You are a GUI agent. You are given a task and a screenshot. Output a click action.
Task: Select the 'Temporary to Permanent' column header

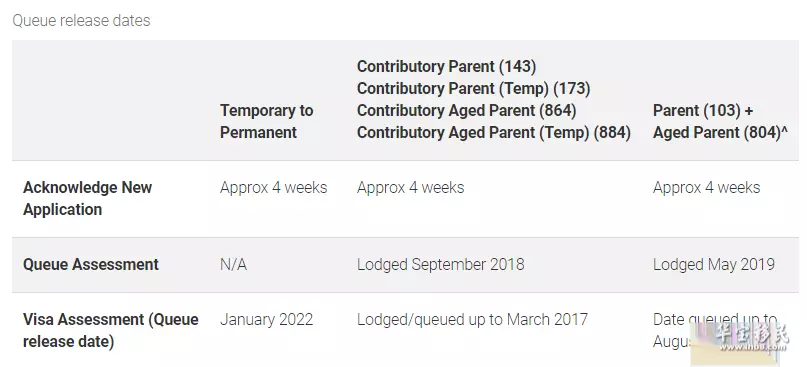(267, 121)
